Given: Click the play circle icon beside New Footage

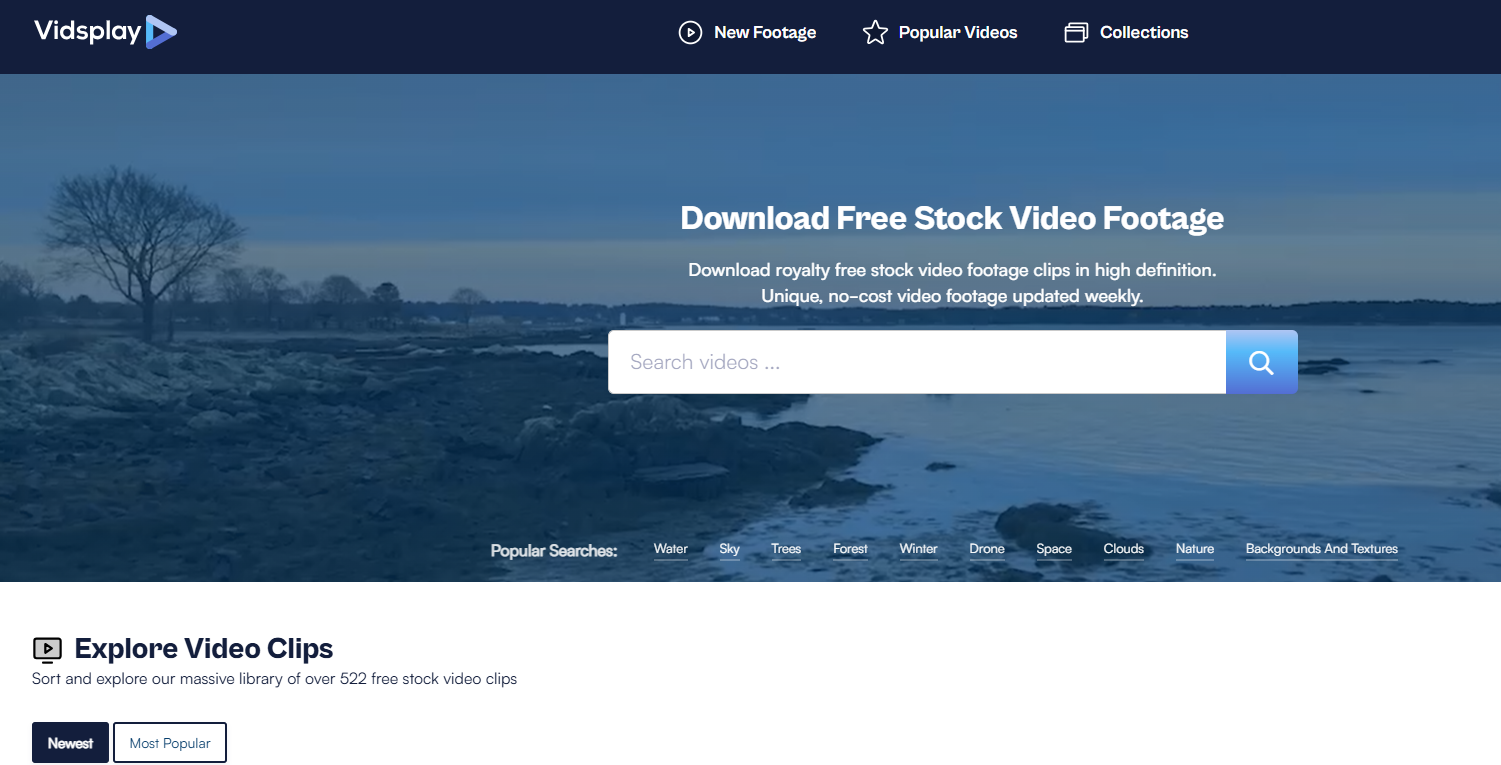Looking at the screenshot, I should point(690,33).
